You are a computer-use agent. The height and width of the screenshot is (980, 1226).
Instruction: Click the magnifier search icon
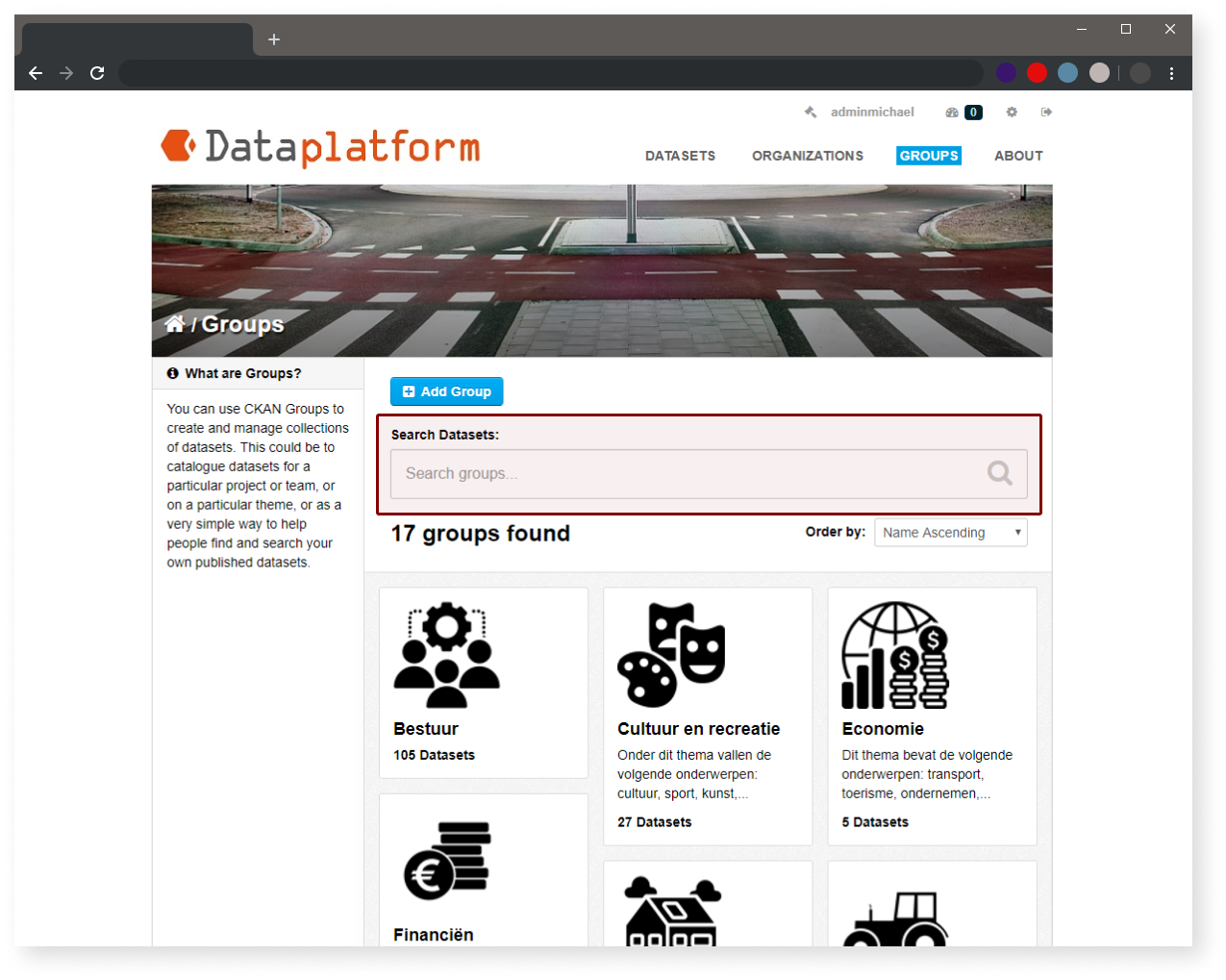pyautogui.click(x=1000, y=473)
